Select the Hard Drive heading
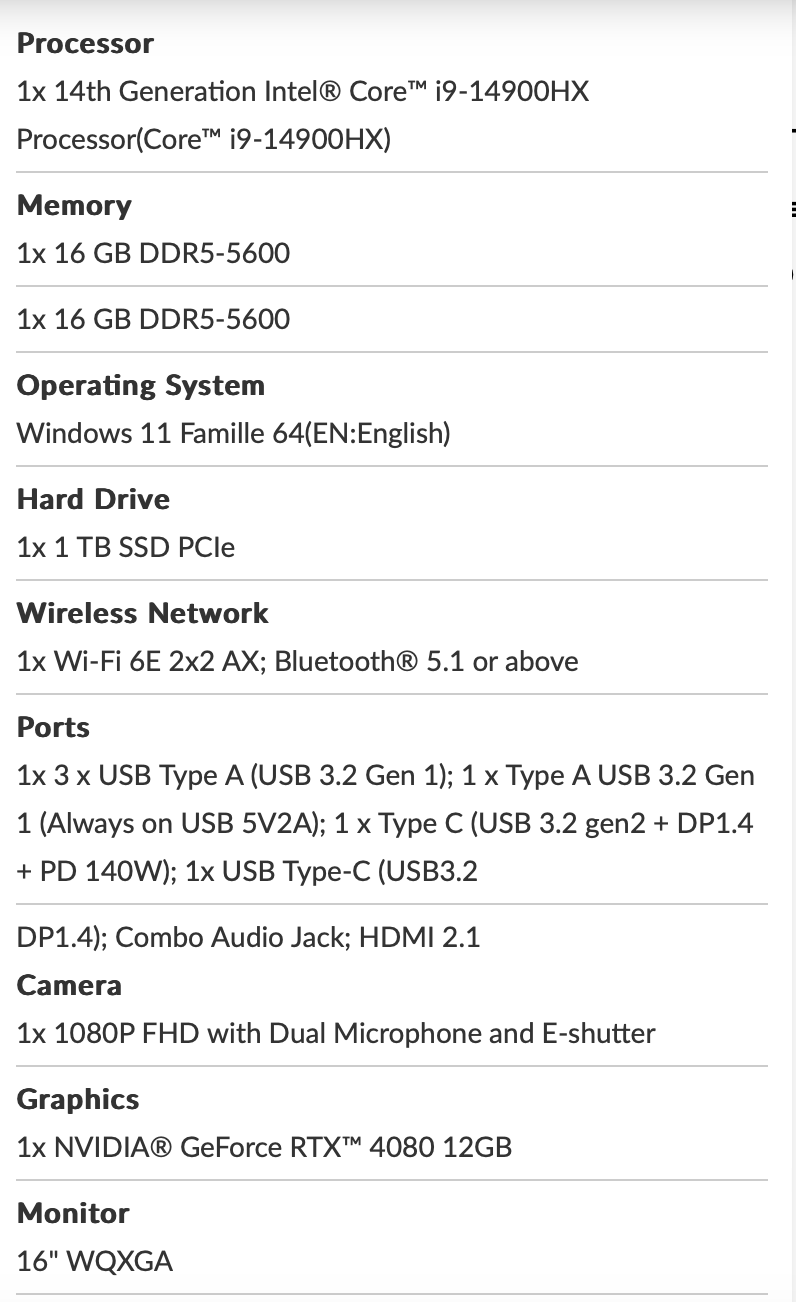 93,499
